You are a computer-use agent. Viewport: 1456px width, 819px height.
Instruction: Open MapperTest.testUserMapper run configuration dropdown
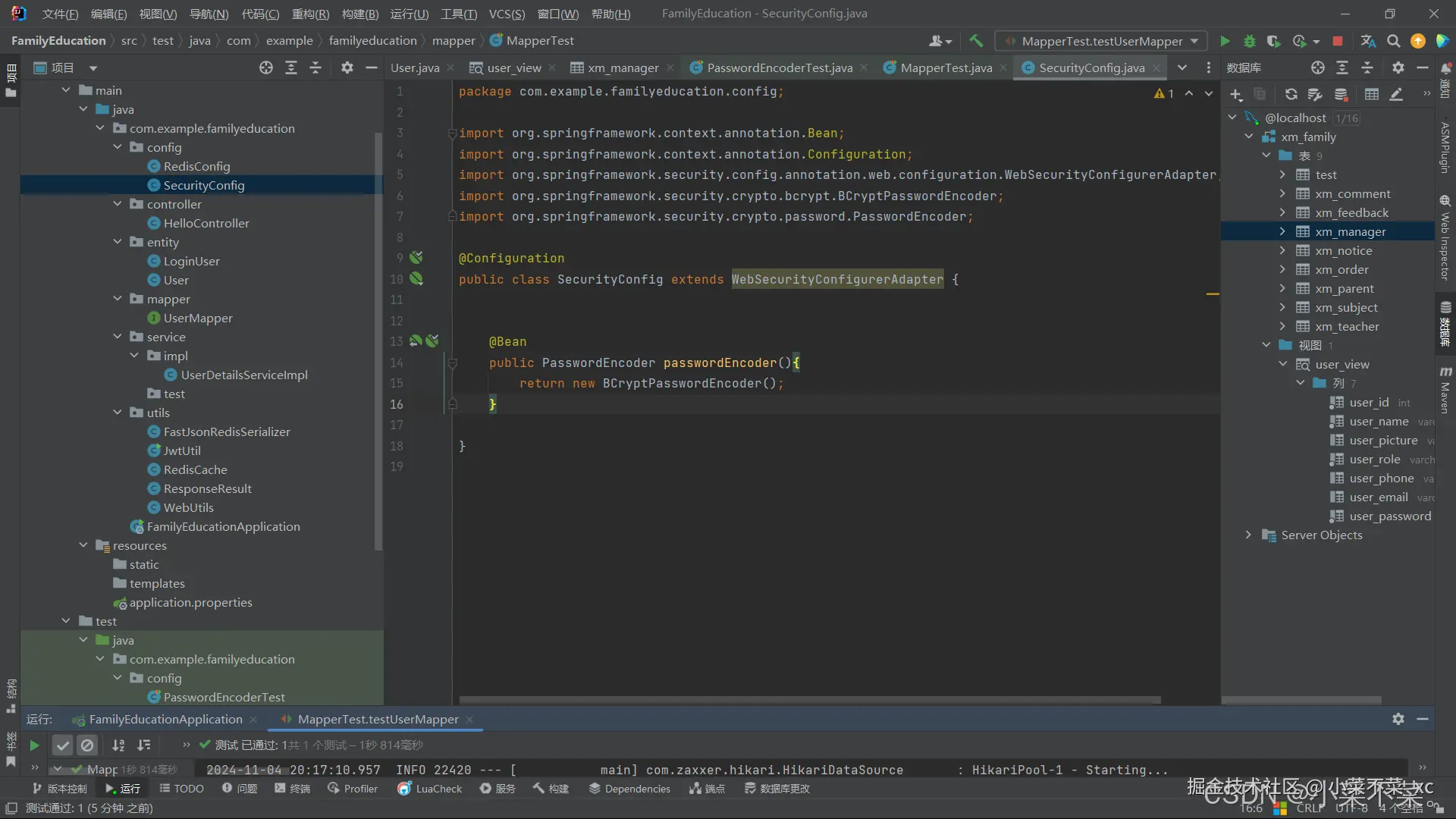tap(1103, 41)
